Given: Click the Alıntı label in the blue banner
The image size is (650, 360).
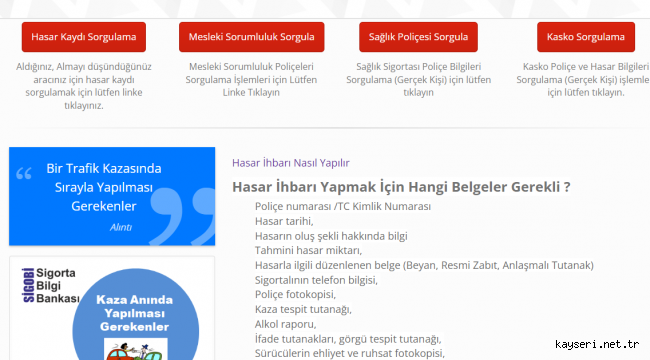Looking at the screenshot, I should click(121, 227).
